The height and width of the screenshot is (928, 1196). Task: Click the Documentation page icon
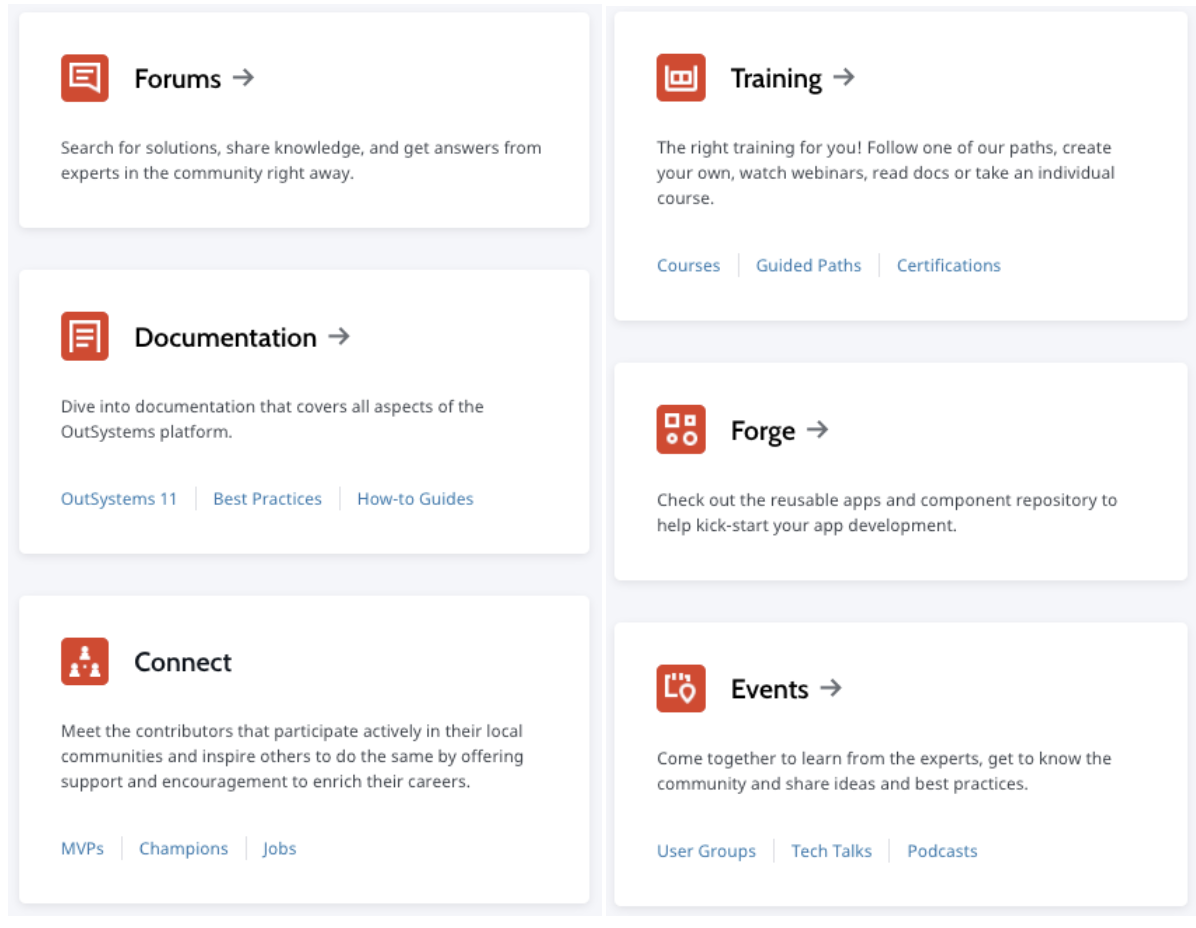coord(84,337)
